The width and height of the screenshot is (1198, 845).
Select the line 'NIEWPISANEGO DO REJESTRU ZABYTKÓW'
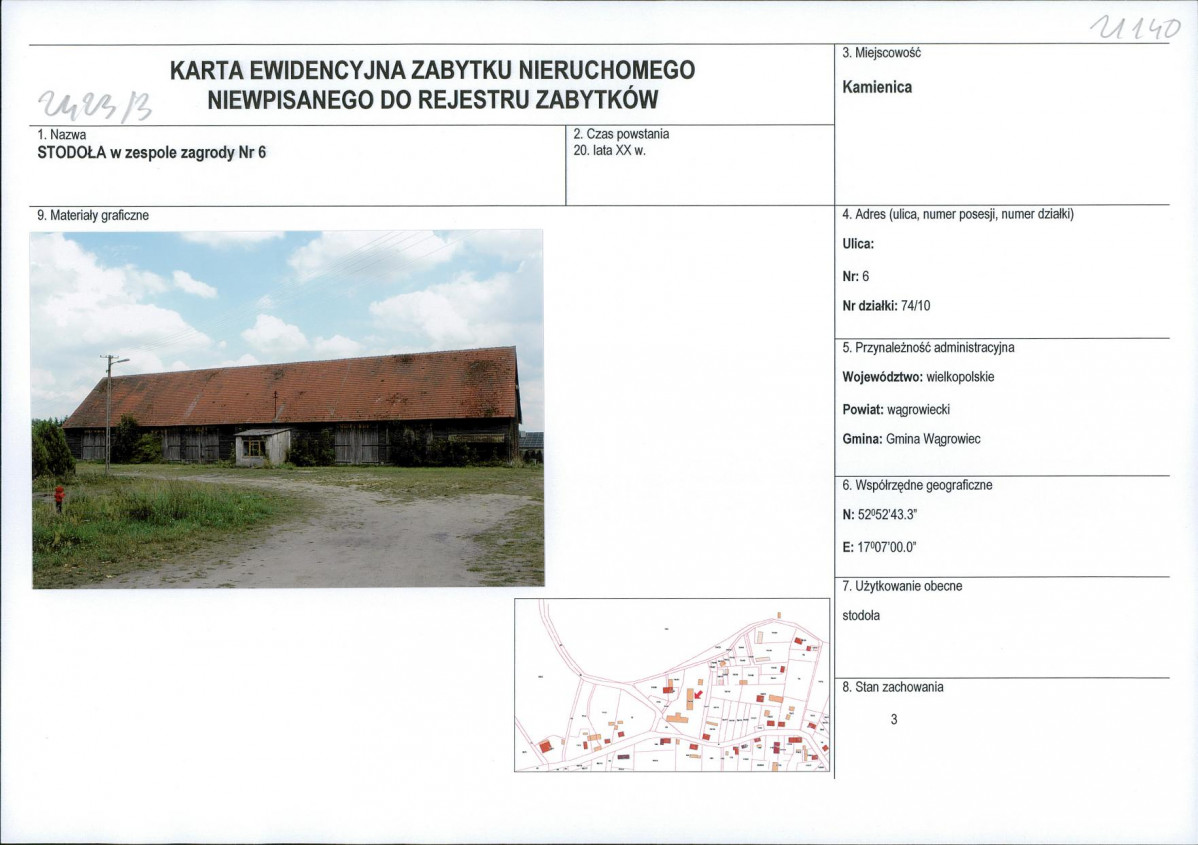point(432,100)
